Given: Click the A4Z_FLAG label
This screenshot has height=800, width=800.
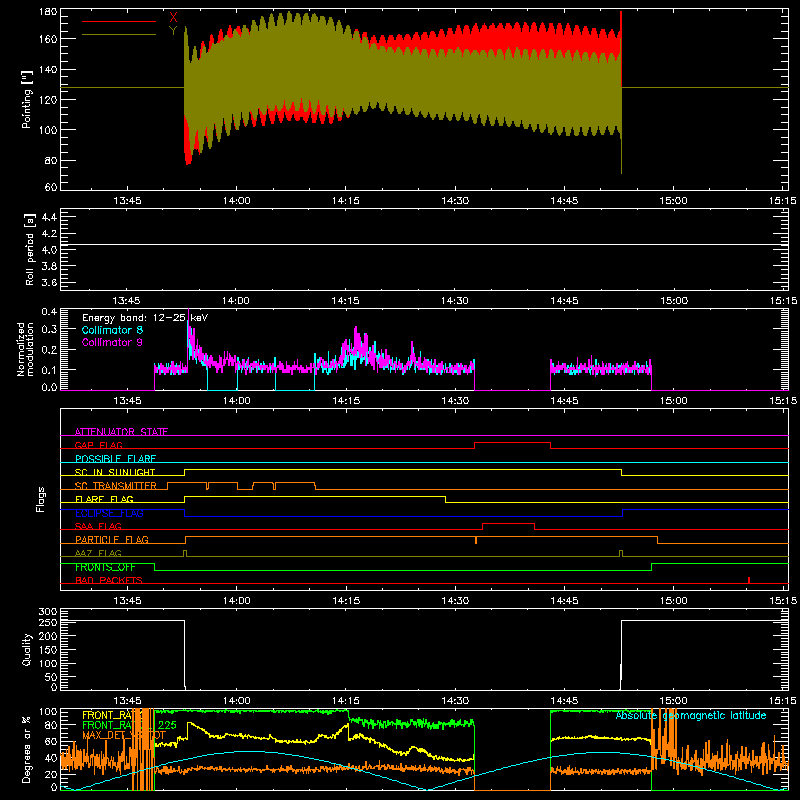Looking at the screenshot, I should [x=98, y=553].
